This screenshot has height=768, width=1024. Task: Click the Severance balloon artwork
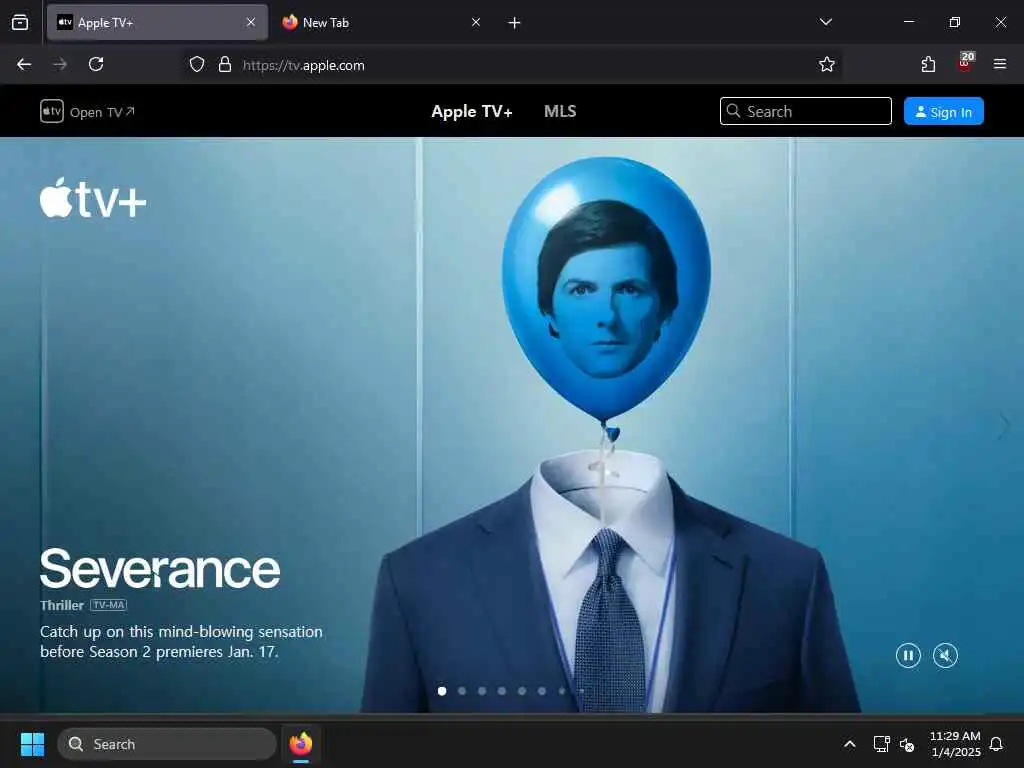(607, 291)
